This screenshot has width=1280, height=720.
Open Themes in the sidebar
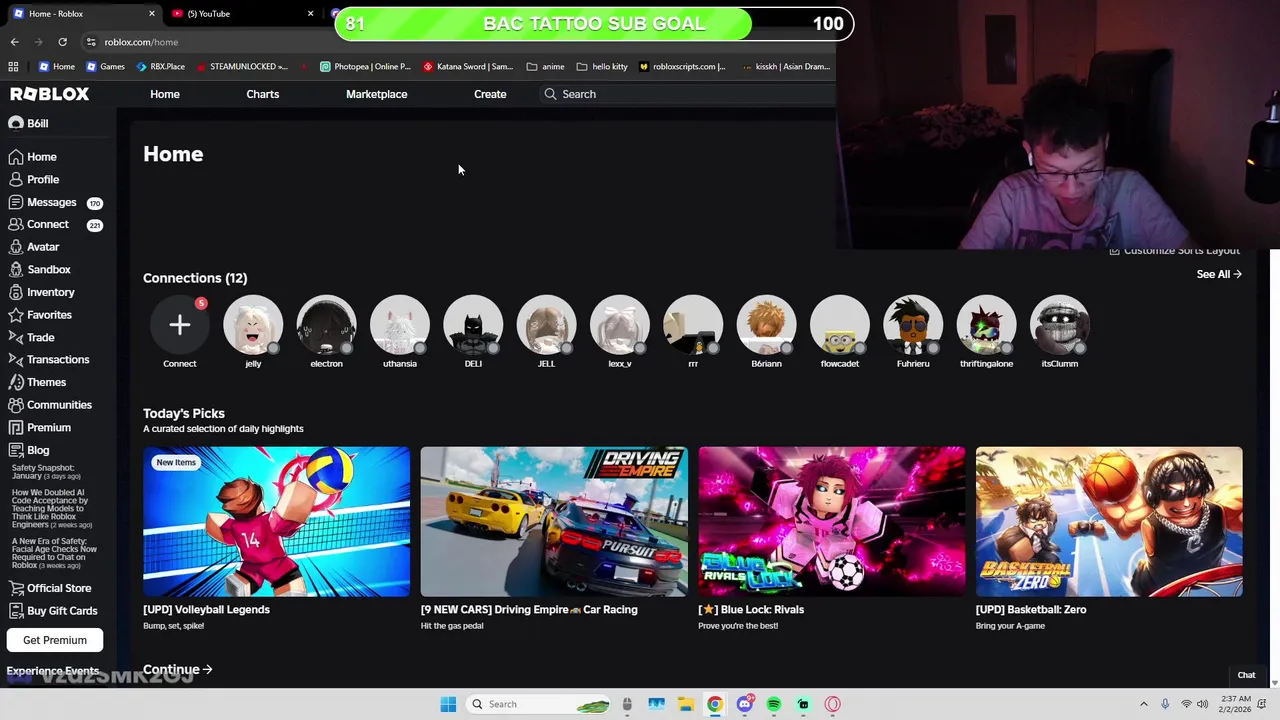coord(38,382)
